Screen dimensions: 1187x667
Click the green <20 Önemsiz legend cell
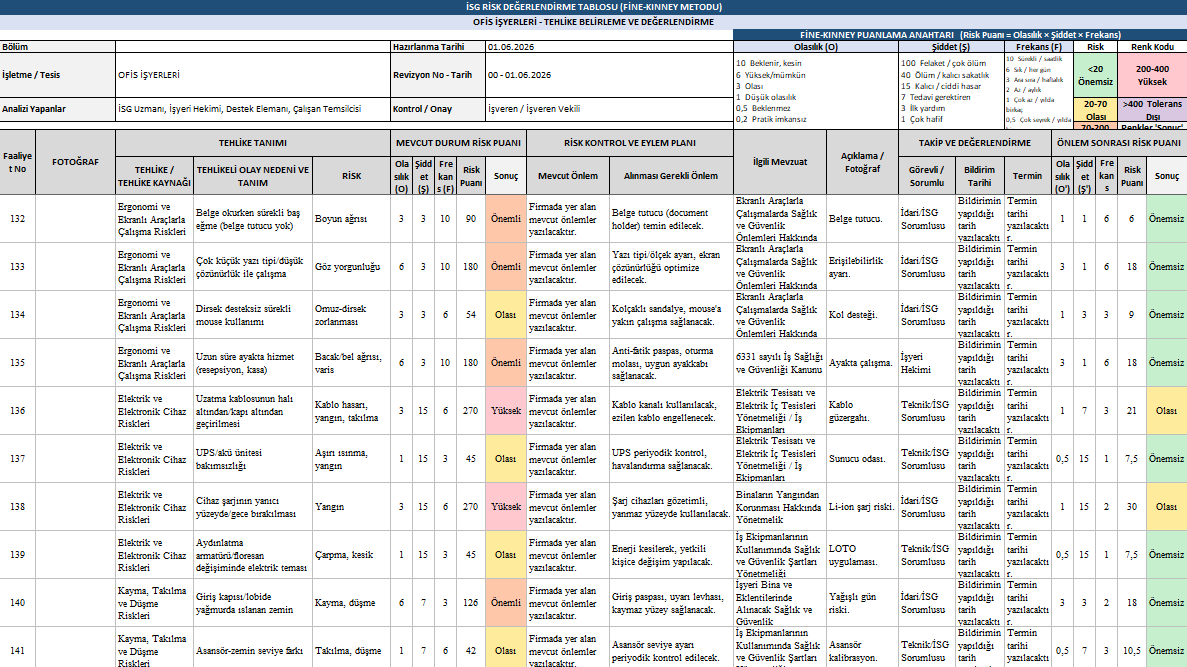tap(1095, 75)
